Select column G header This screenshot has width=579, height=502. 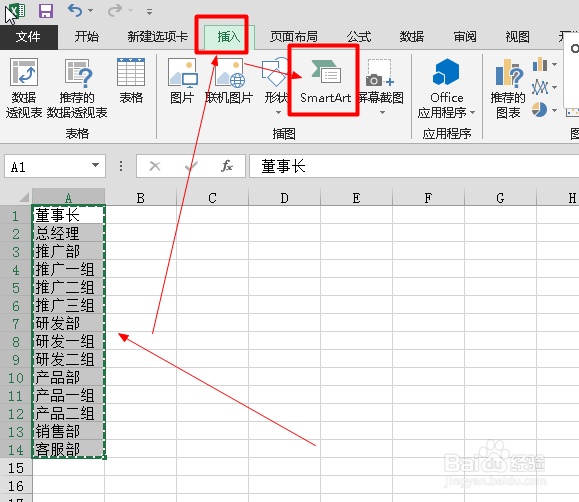point(500,198)
